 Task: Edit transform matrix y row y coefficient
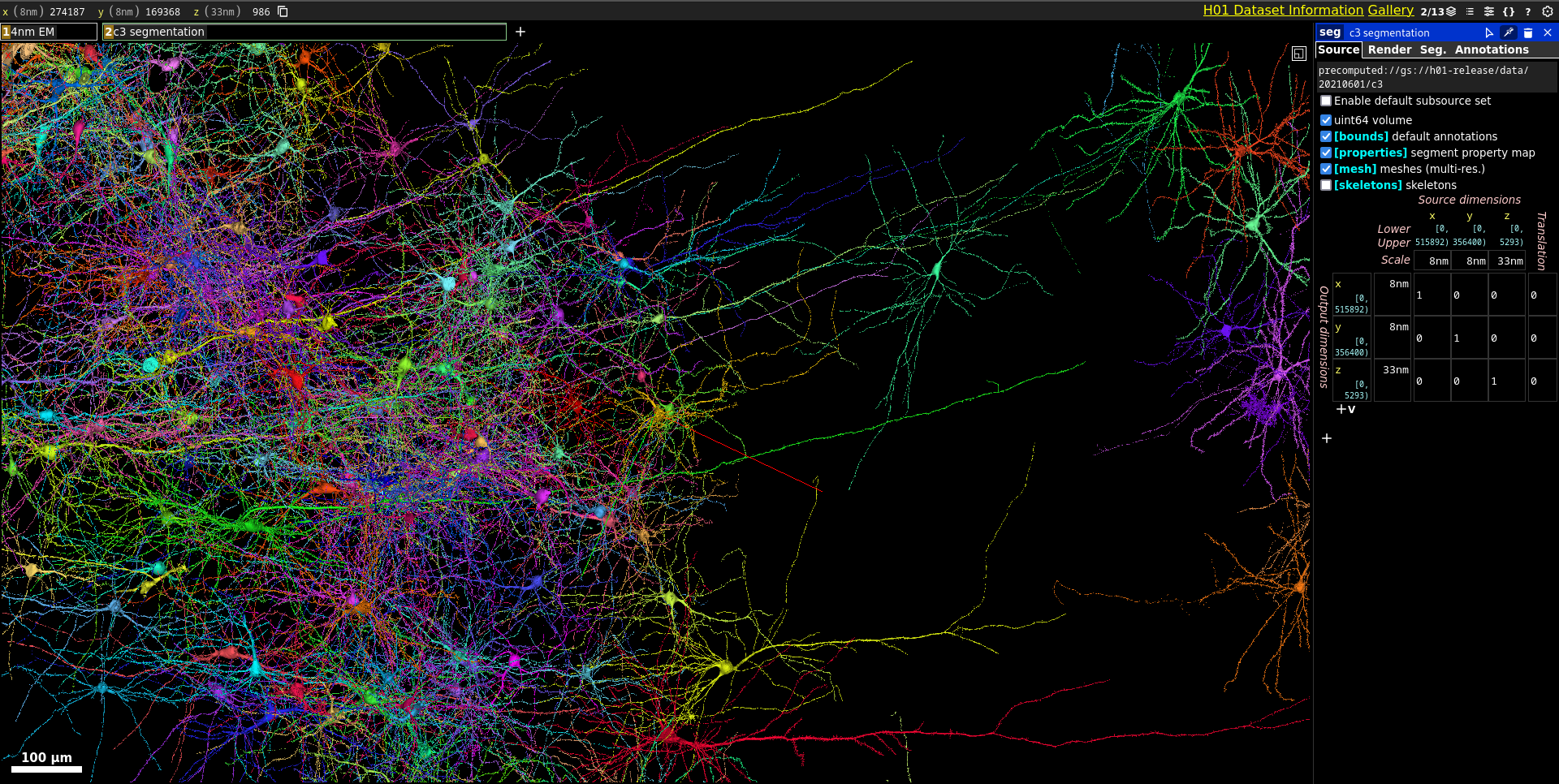tap(1470, 338)
